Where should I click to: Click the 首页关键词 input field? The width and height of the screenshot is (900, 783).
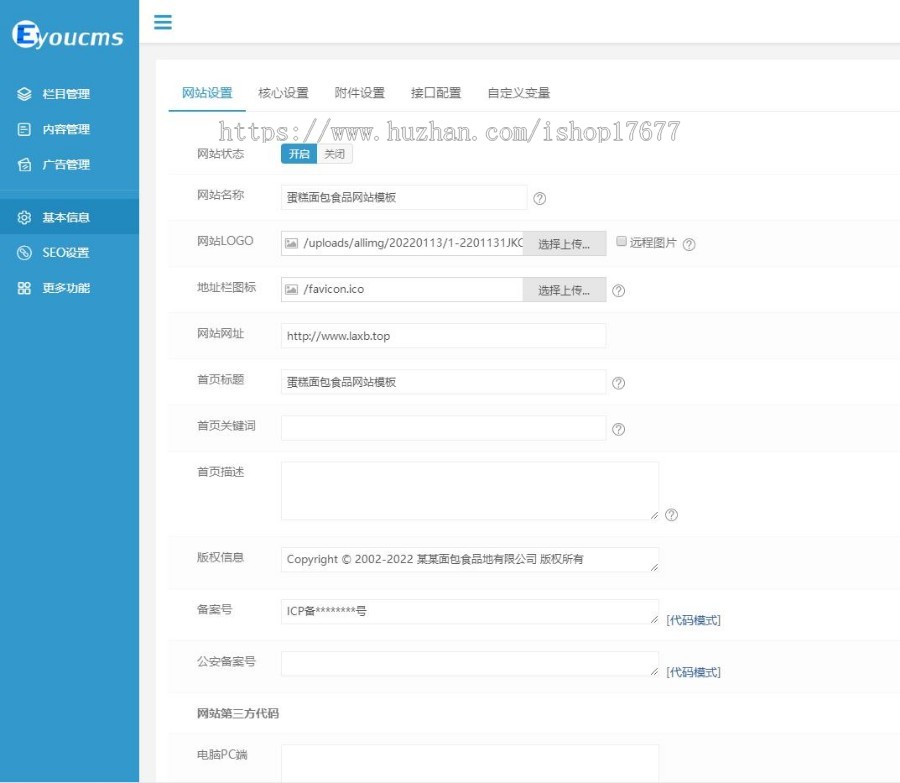[x=443, y=428]
